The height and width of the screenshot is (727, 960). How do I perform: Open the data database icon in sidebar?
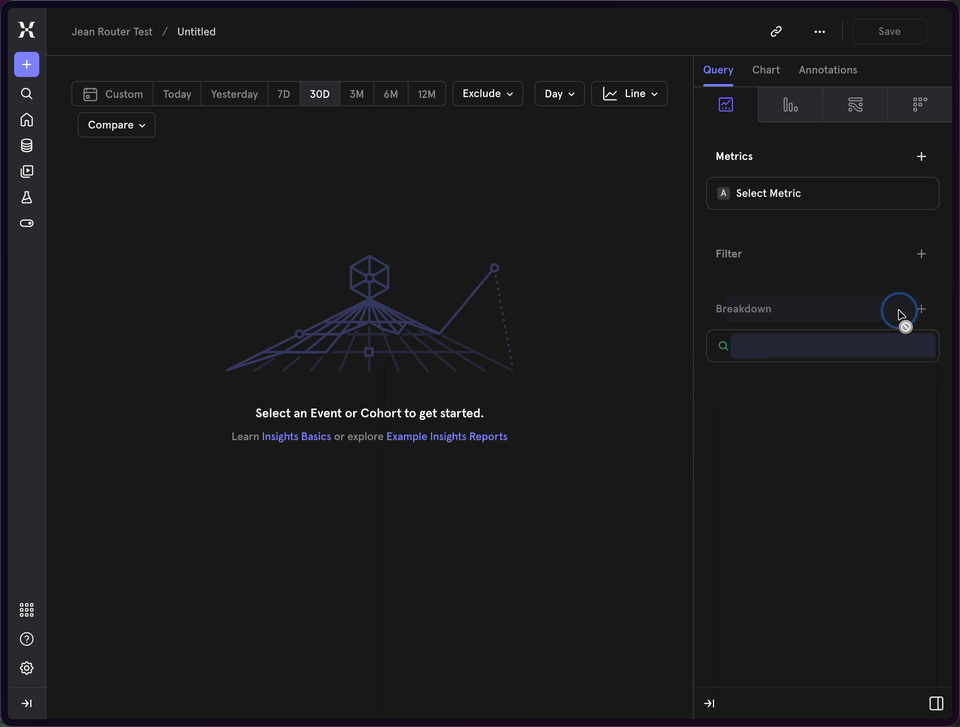pyautogui.click(x=27, y=146)
